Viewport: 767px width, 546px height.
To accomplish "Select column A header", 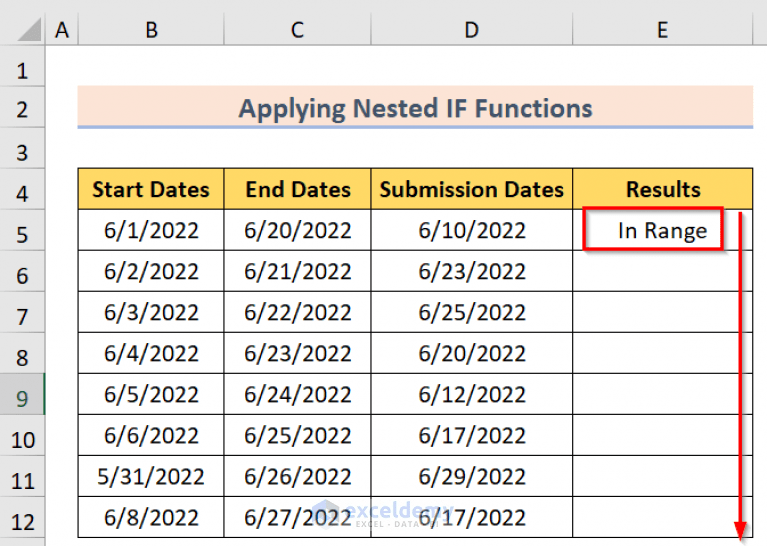I will point(62,30).
